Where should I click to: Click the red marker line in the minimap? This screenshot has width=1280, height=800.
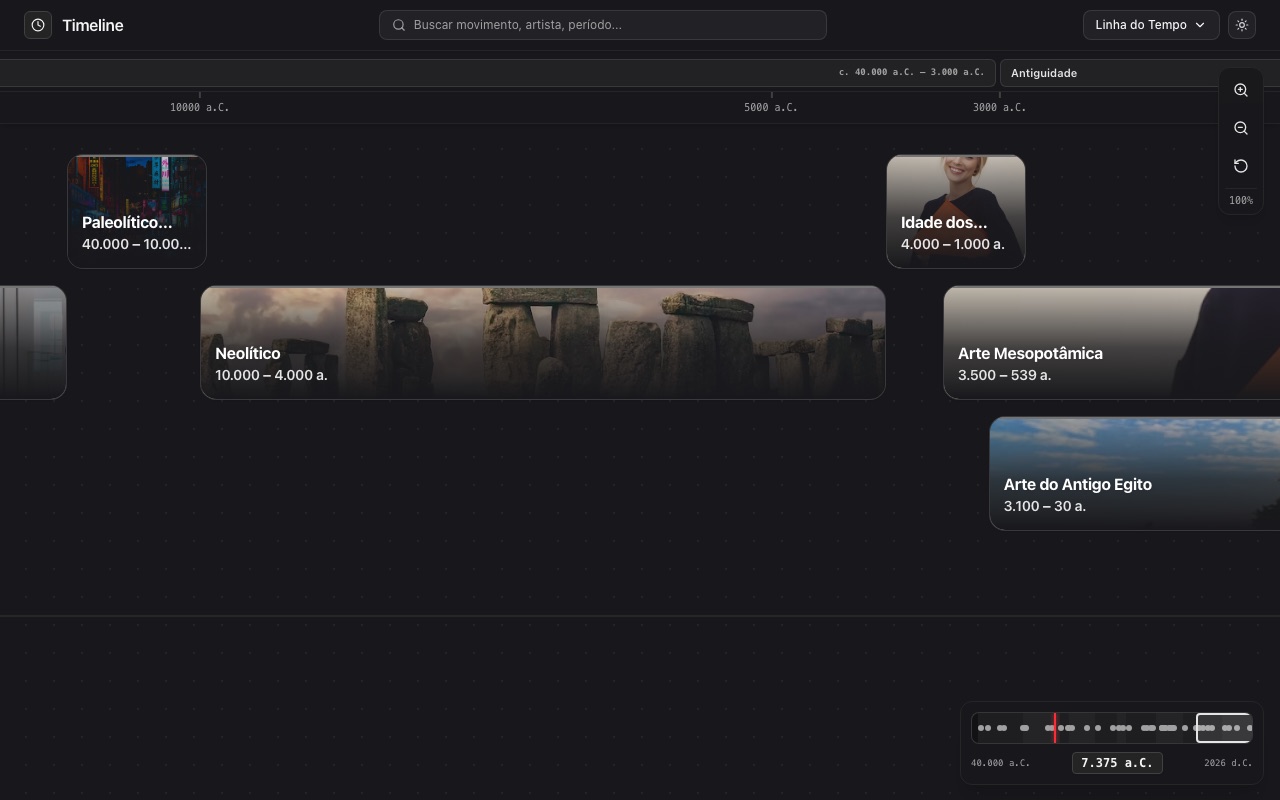[1055, 728]
